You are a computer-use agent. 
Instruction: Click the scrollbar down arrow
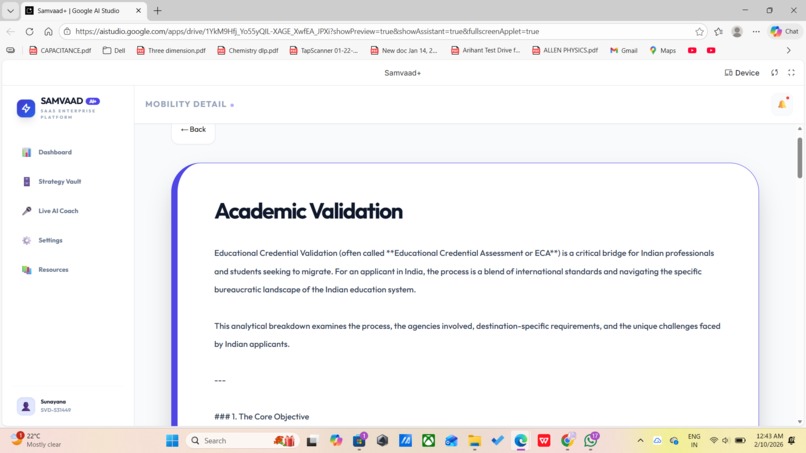click(799, 422)
